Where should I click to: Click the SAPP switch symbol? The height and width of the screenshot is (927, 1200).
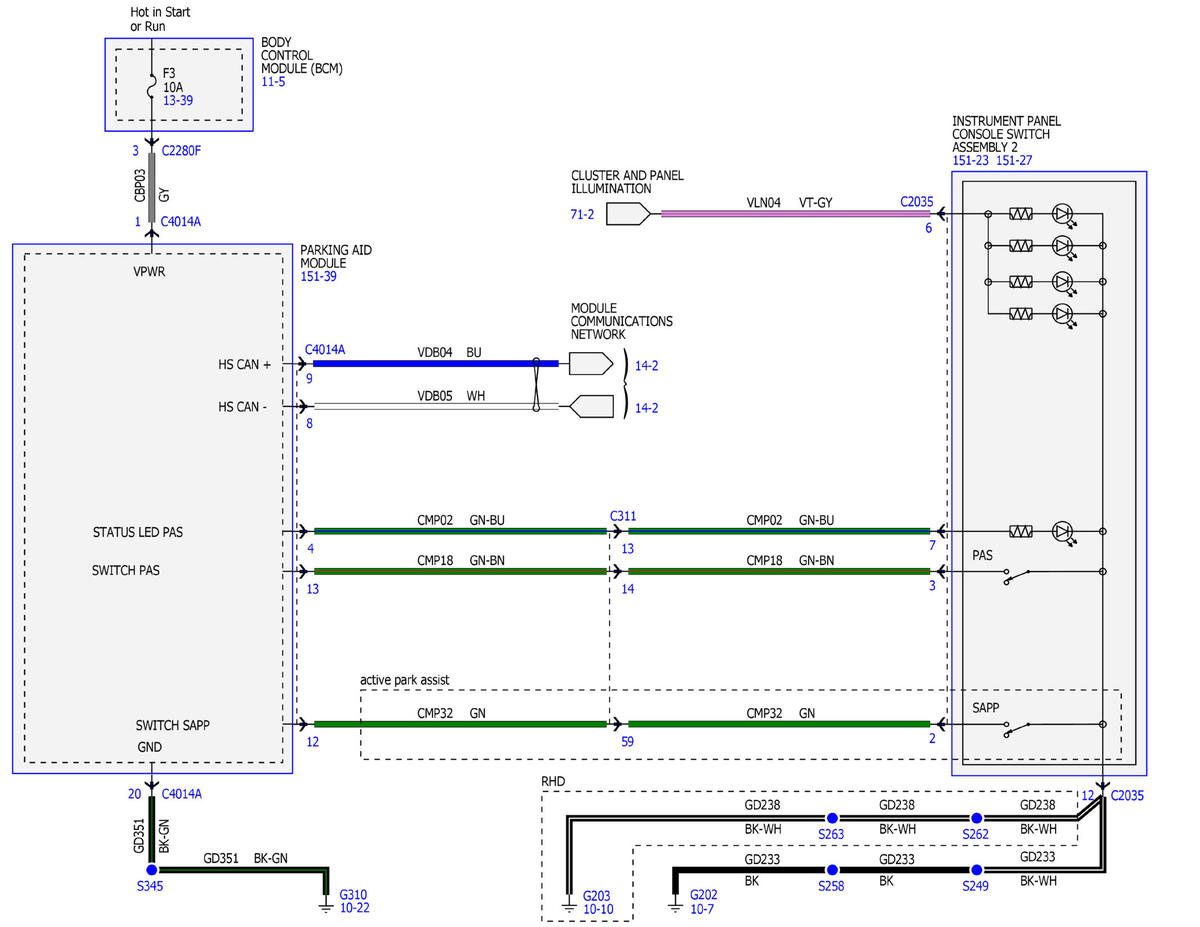click(x=1020, y=728)
